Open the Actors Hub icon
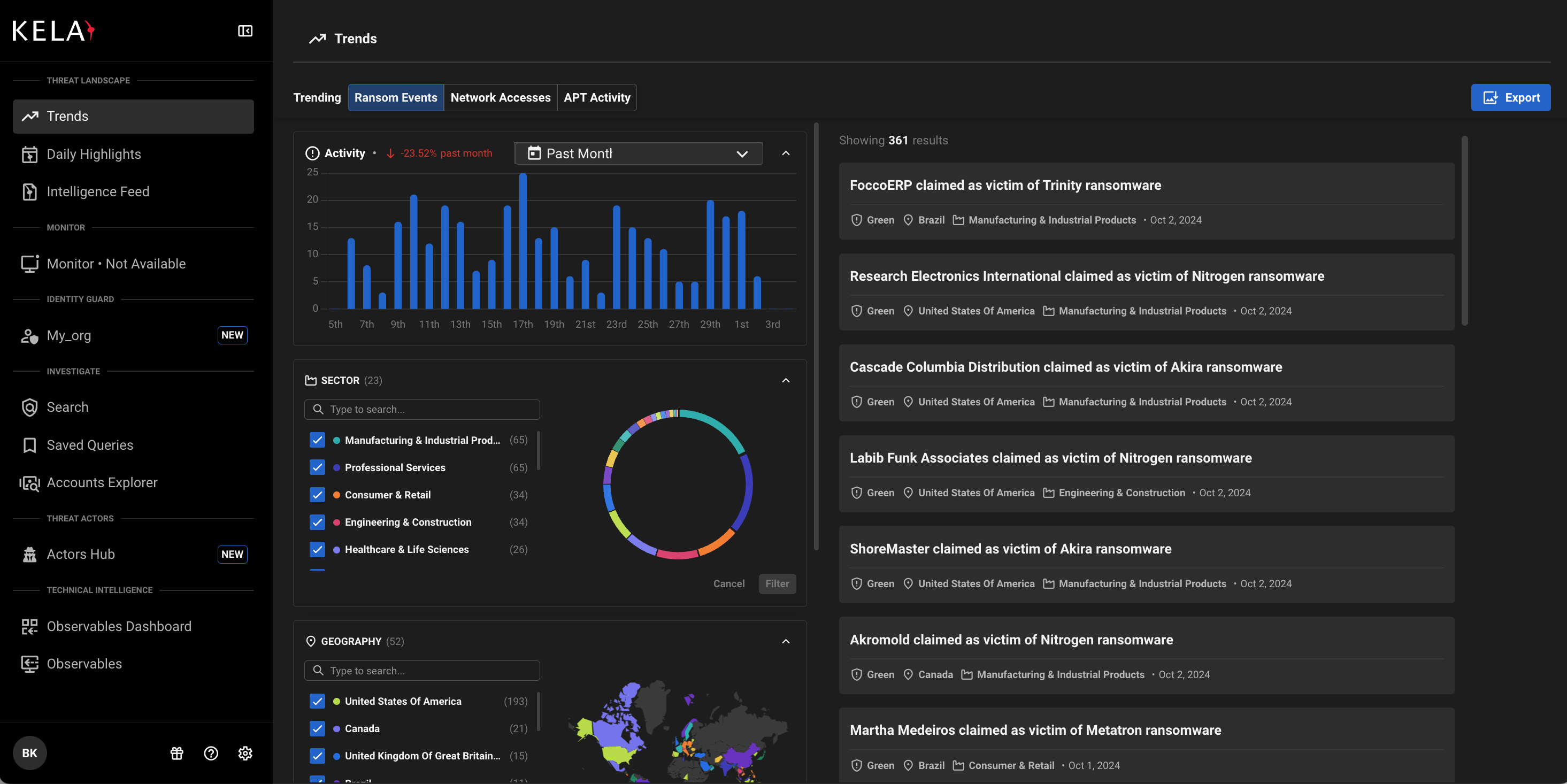The image size is (1567, 784). coord(29,554)
